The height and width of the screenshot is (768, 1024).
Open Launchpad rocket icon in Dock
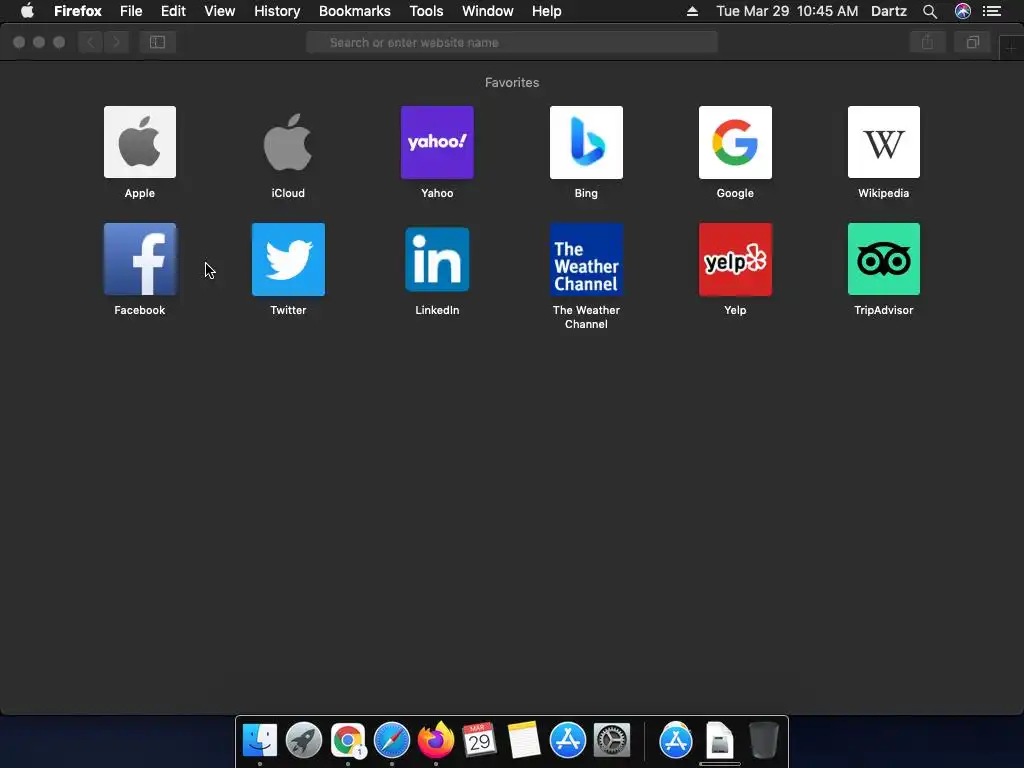click(x=304, y=740)
